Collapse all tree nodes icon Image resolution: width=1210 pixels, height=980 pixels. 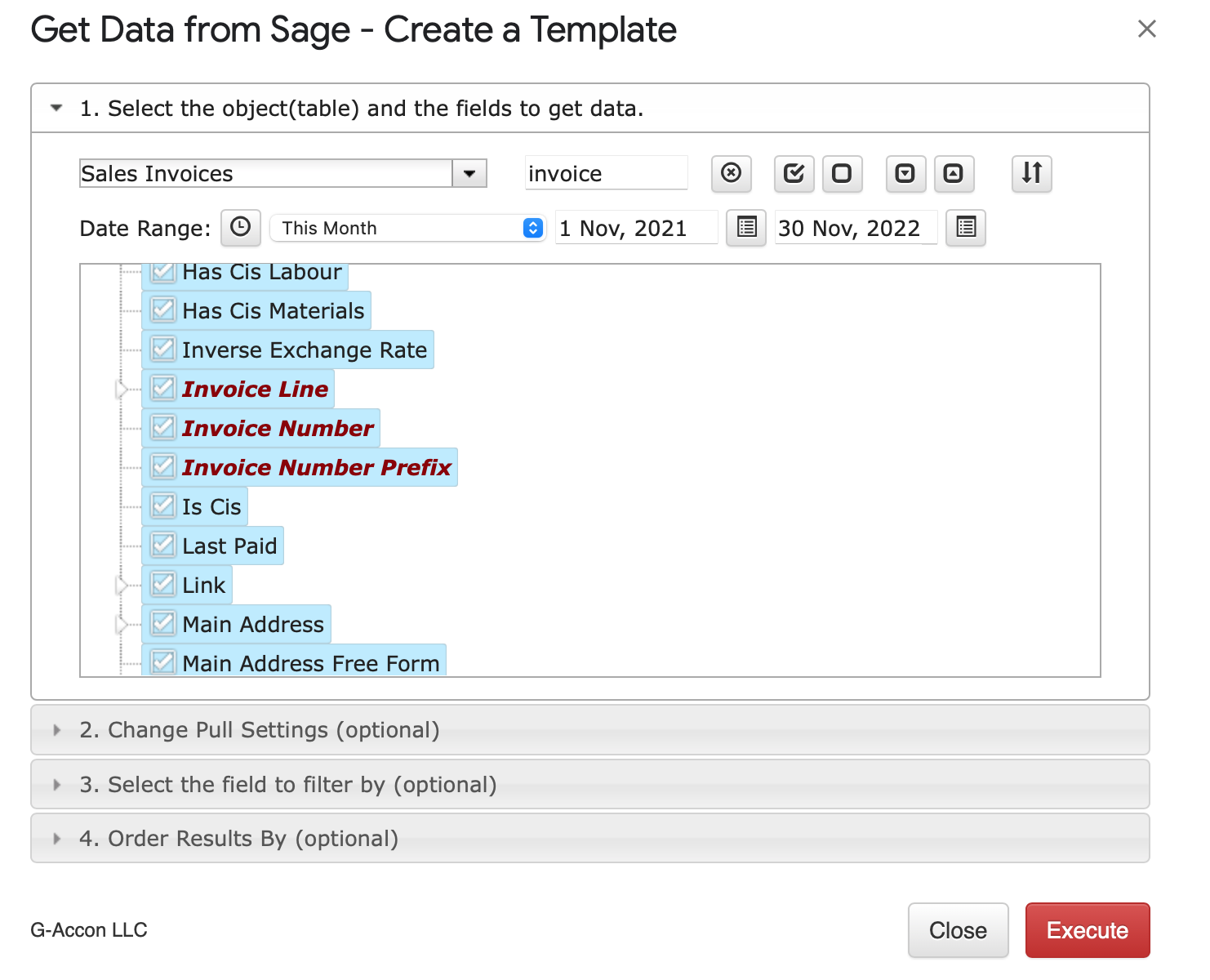[954, 173]
